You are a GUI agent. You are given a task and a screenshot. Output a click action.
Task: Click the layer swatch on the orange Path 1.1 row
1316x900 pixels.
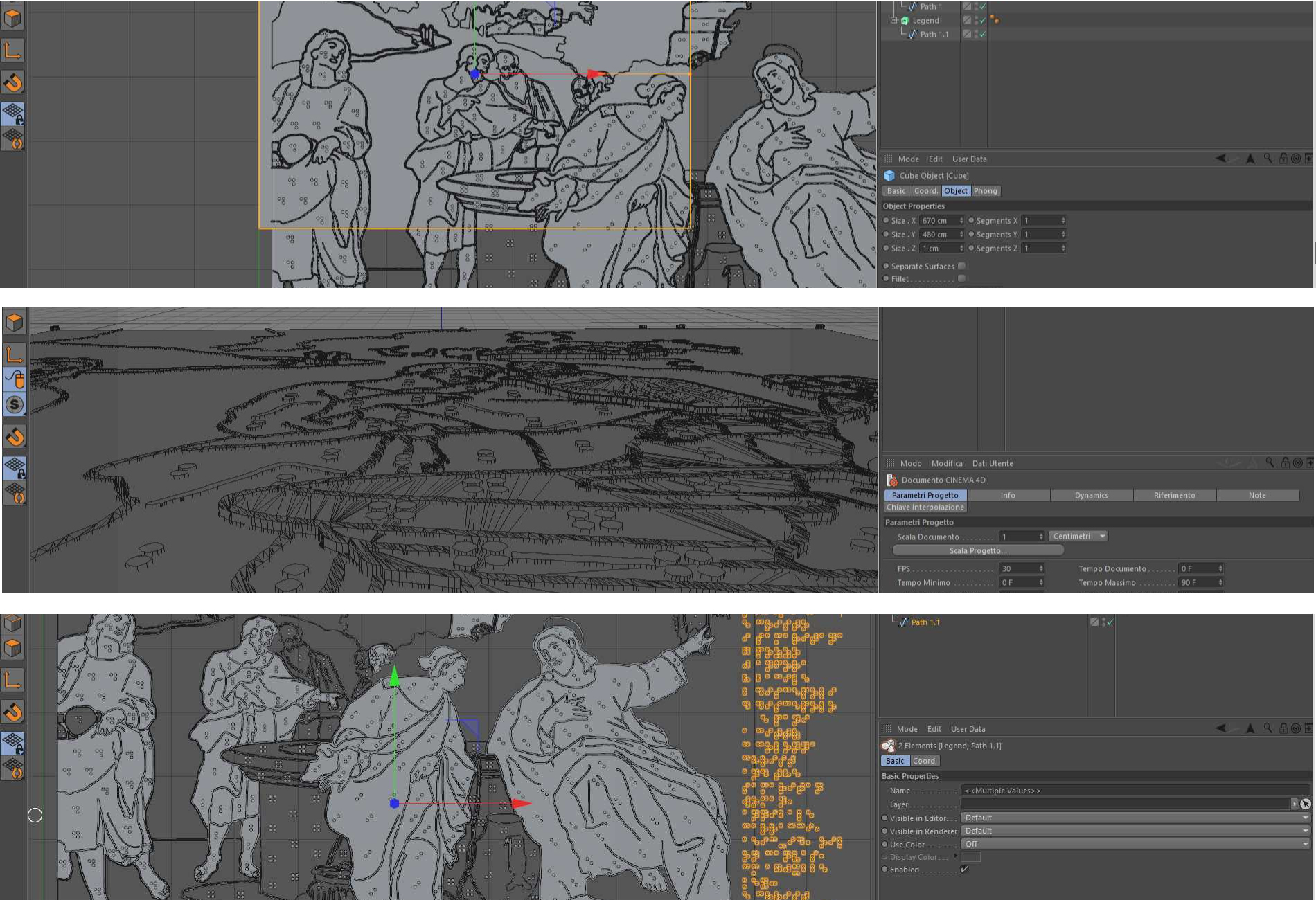[x=1094, y=622]
